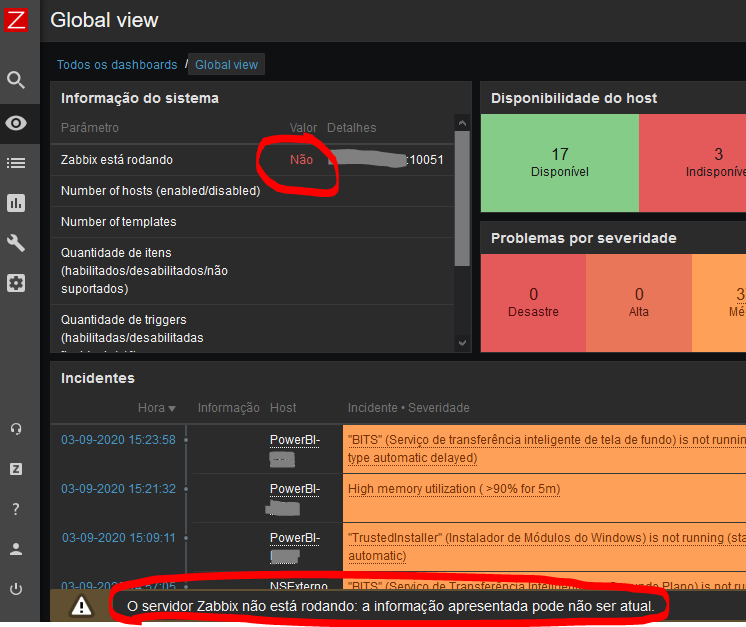This screenshot has height=627, width=746.
Task: Click the Number of templates row
Action: coord(252,222)
